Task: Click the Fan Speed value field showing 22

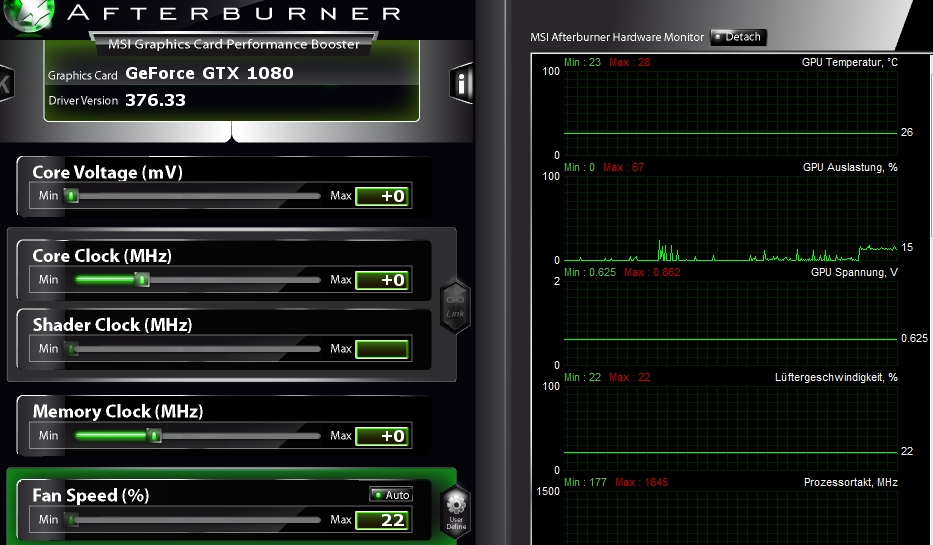Action: coord(382,520)
